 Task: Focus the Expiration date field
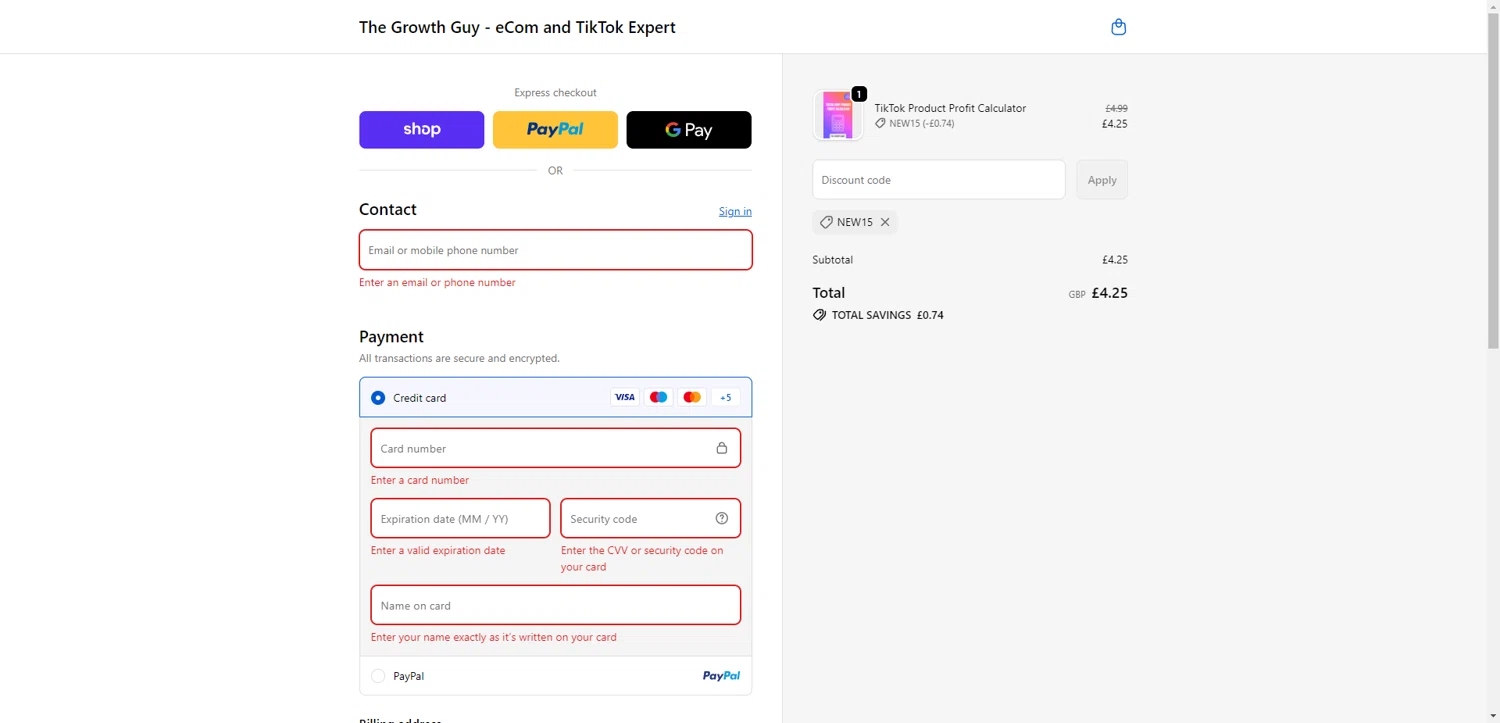(x=460, y=518)
